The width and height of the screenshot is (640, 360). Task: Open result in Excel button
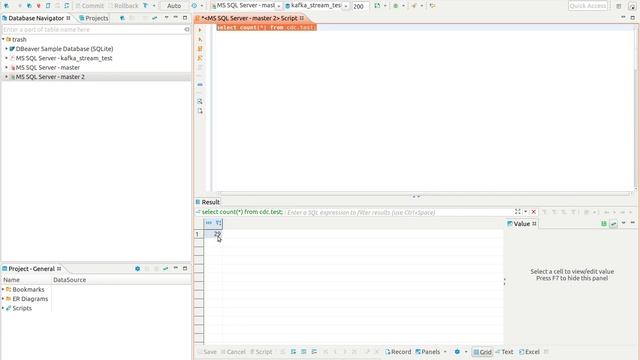[529, 352]
